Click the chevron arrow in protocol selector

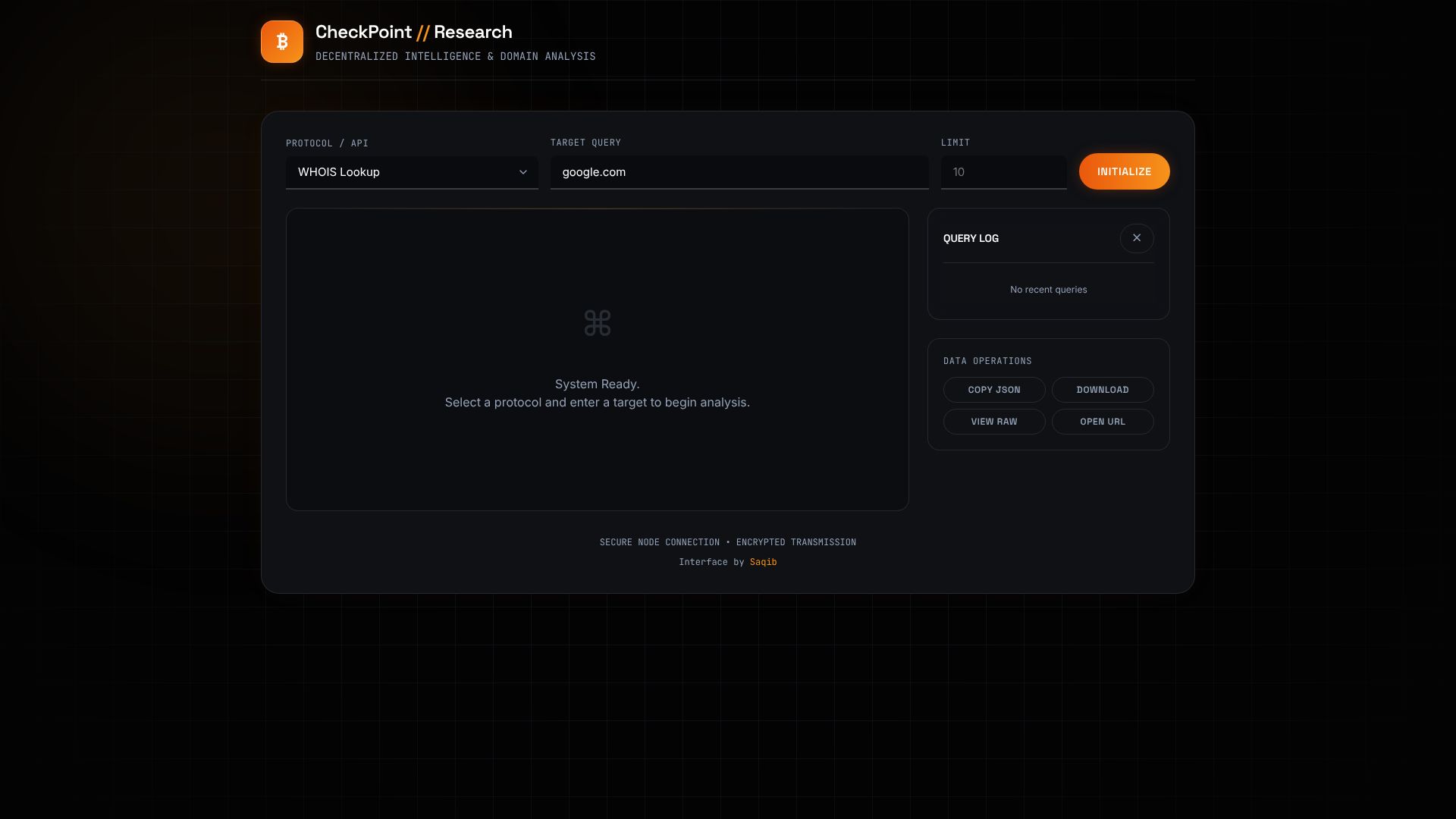point(523,172)
